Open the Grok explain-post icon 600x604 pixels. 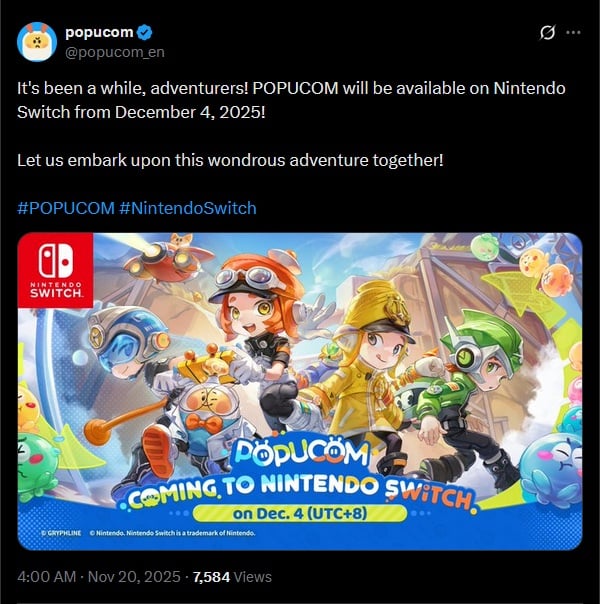547,33
